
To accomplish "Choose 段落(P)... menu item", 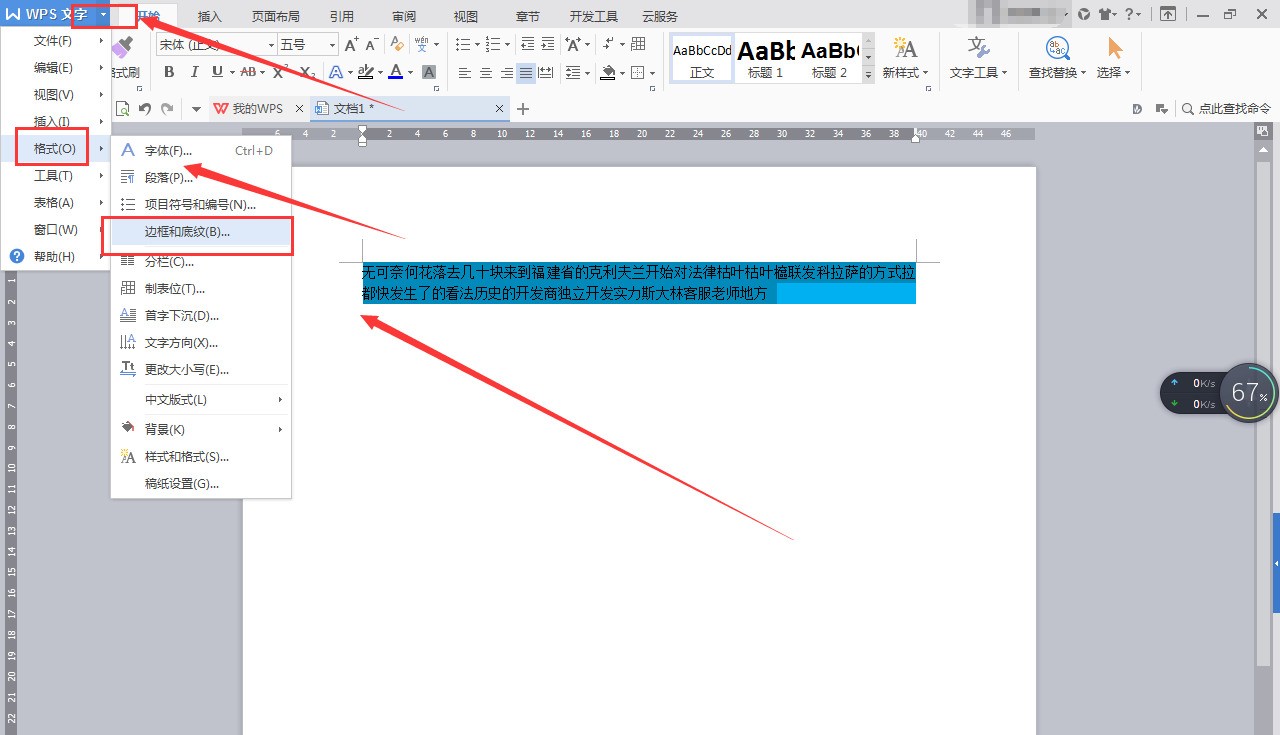I will (201, 178).
